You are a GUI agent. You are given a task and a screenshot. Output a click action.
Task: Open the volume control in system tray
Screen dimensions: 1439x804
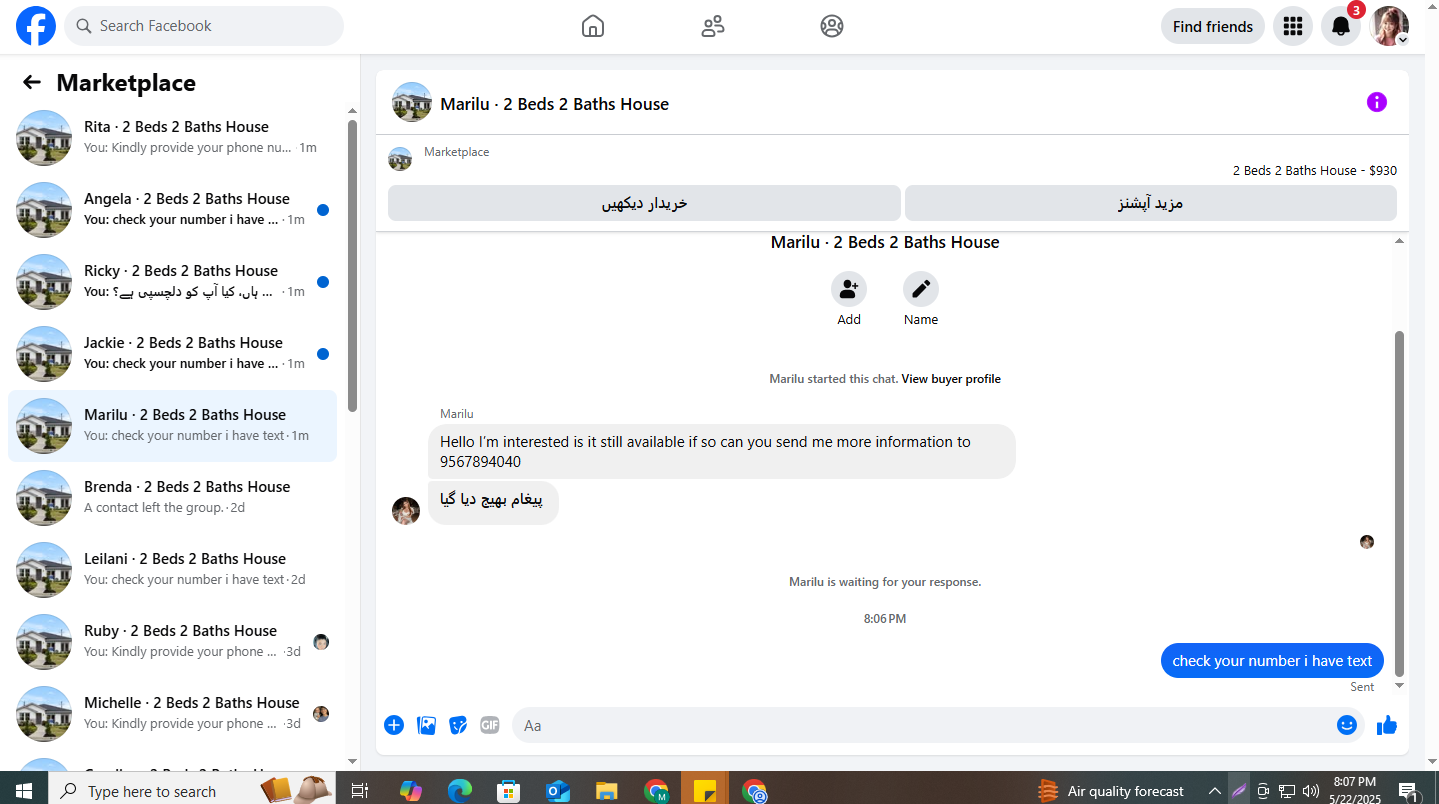(1311, 791)
